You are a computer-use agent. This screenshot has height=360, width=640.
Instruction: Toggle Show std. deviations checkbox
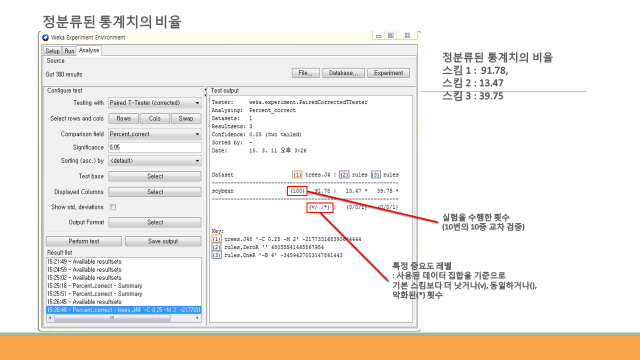113,207
